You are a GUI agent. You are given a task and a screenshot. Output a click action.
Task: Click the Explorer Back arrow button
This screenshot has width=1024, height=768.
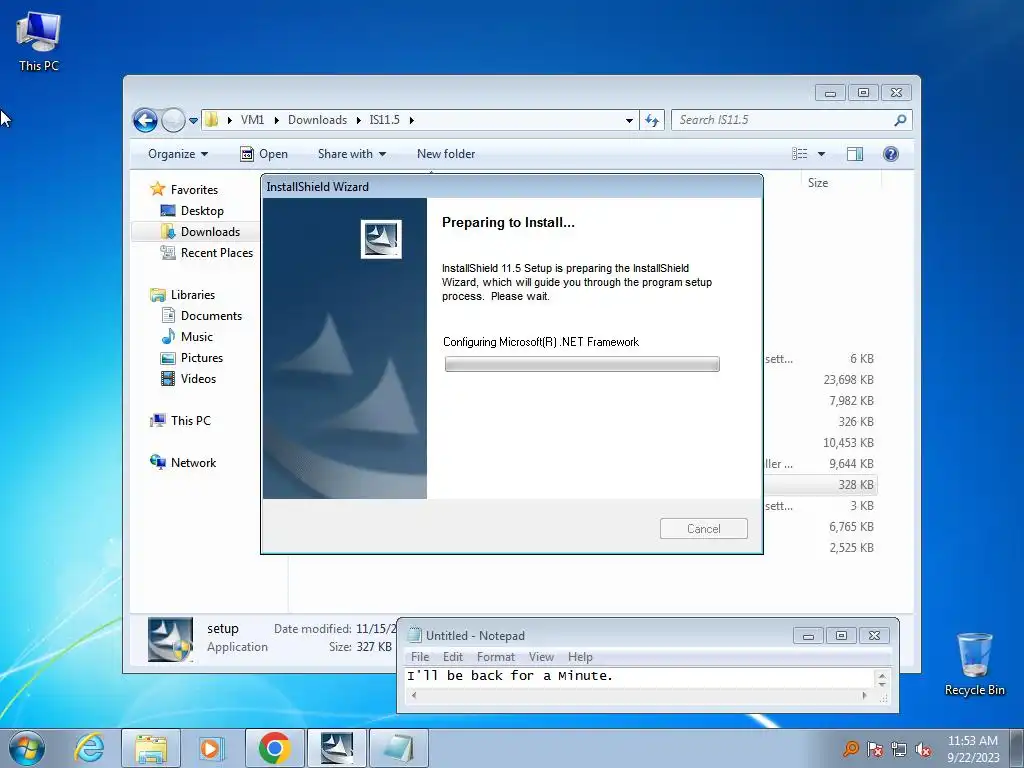[145, 120]
